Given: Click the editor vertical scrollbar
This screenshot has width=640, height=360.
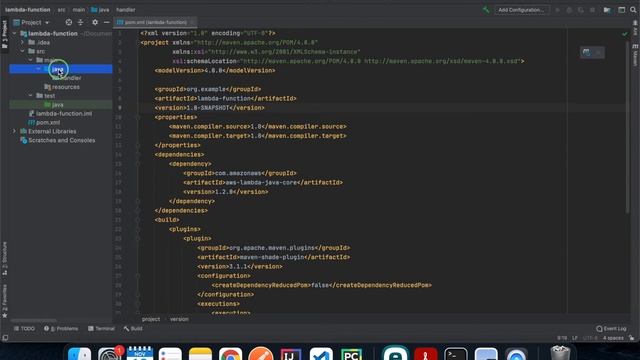Looking at the screenshot, I should [x=628, y=127].
